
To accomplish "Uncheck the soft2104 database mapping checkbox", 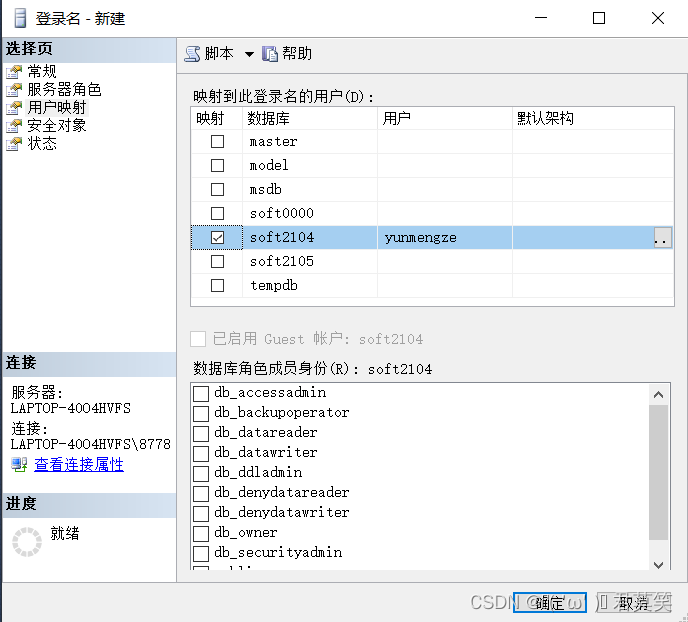I will [x=217, y=238].
